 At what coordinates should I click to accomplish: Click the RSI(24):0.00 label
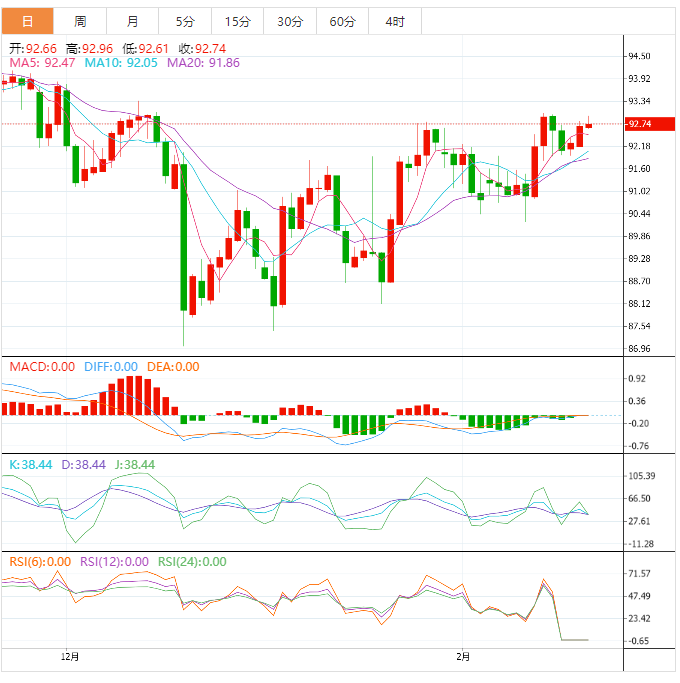[192, 562]
